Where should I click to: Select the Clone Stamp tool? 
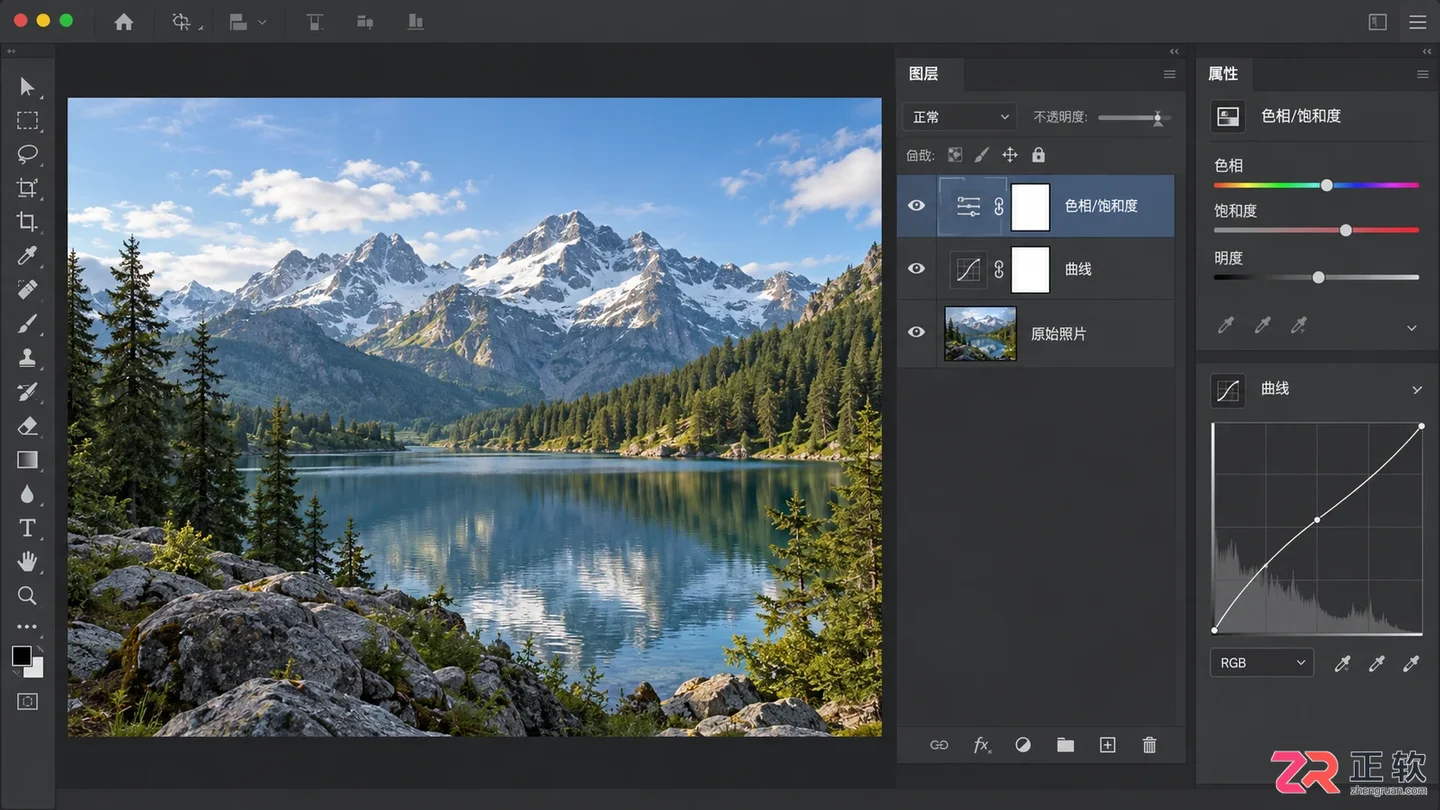(x=27, y=358)
